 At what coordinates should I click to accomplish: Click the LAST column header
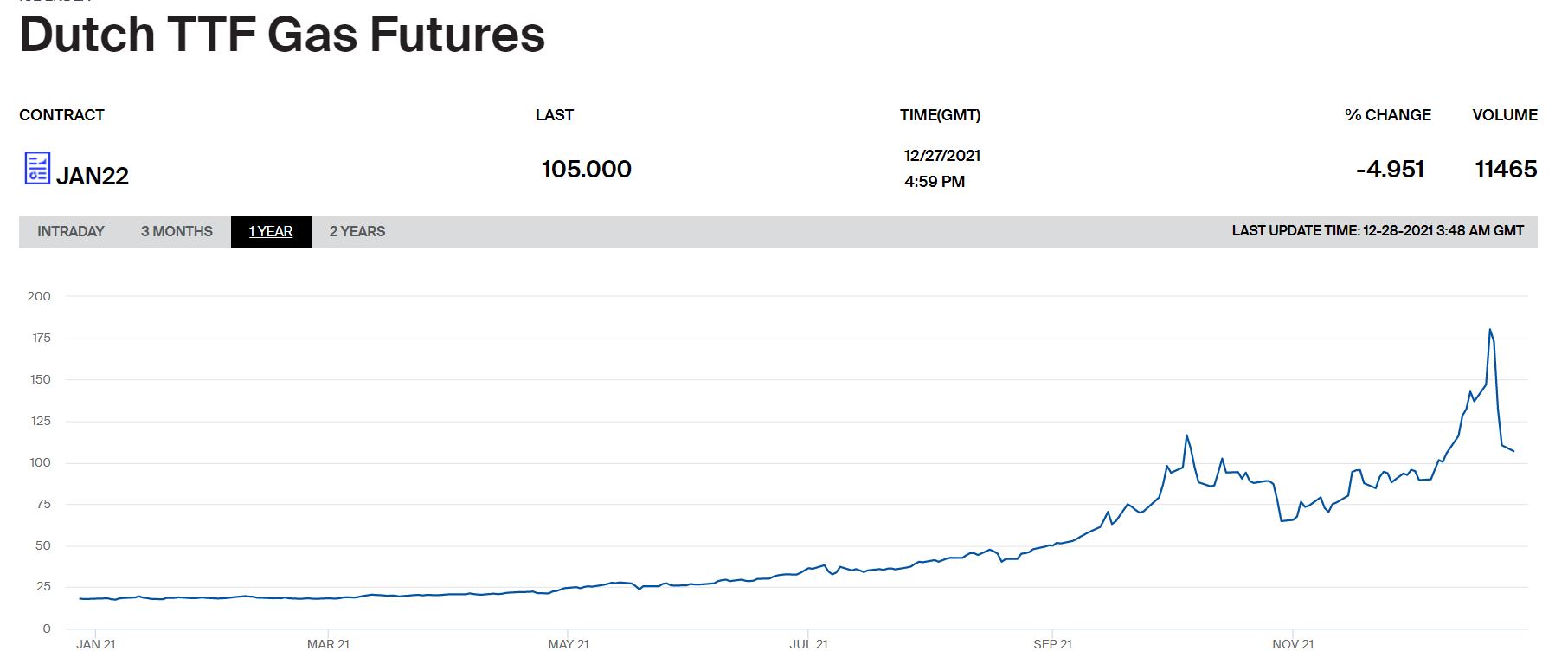554,115
